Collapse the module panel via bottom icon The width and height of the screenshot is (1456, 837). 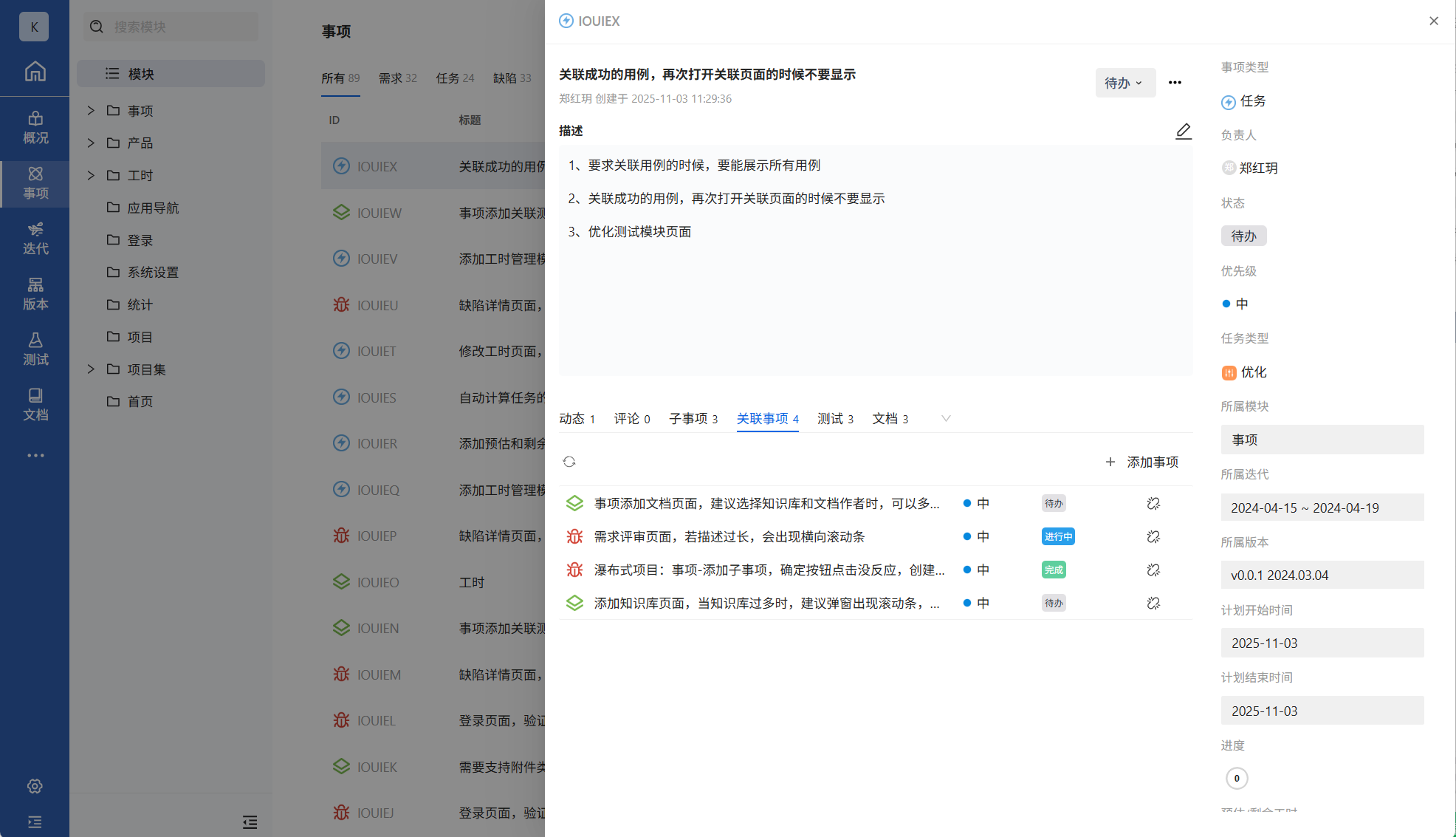(250, 822)
